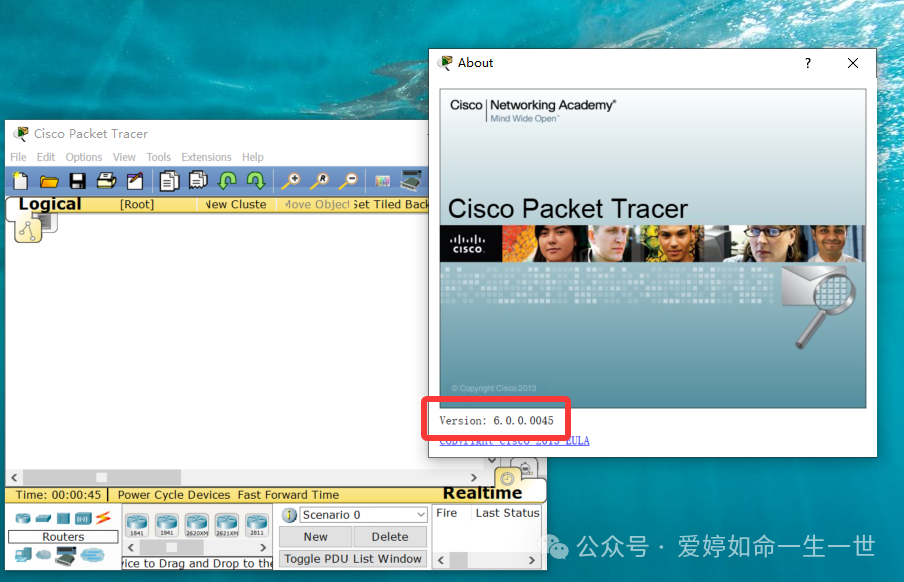This screenshot has height=582, width=904.
Task: Open a file with the folder icon
Action: click(49, 182)
